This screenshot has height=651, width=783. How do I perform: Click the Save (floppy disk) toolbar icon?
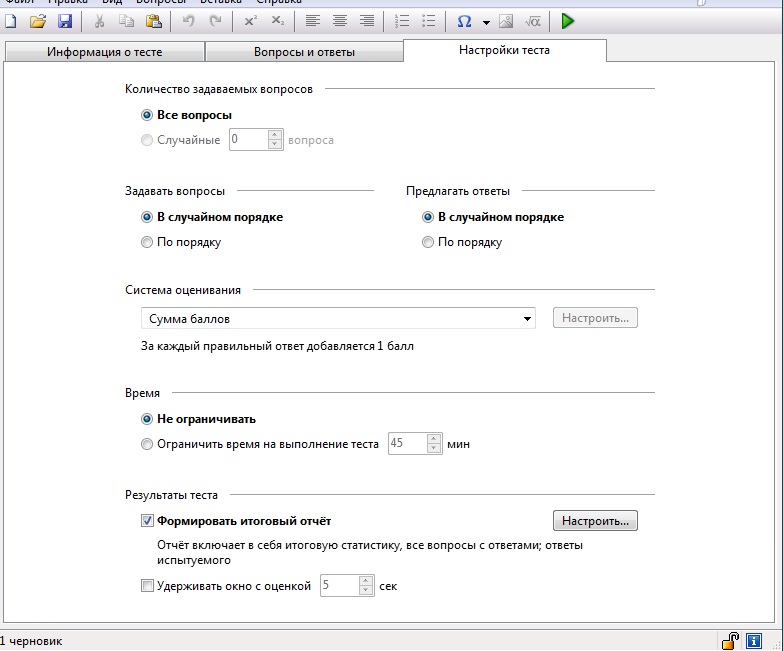click(65, 21)
